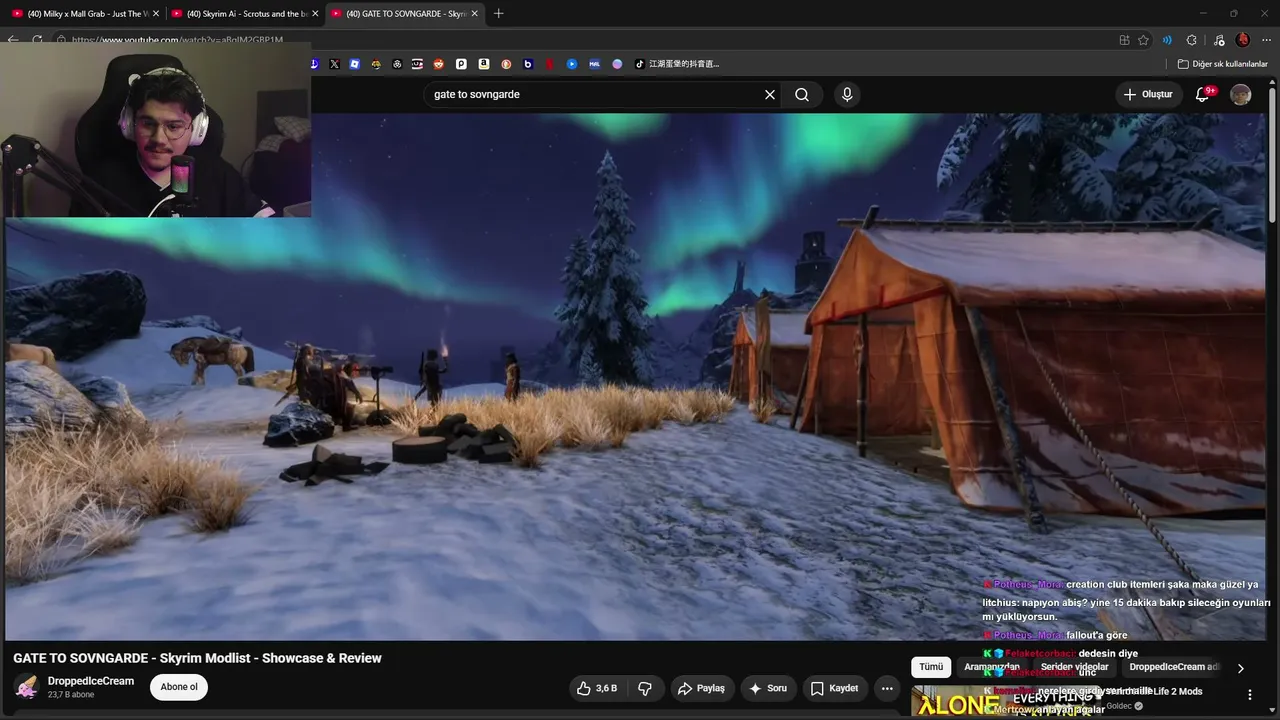The height and width of the screenshot is (720, 1280).
Task: Click the browser back arrow
Action: pyautogui.click(x=13, y=40)
